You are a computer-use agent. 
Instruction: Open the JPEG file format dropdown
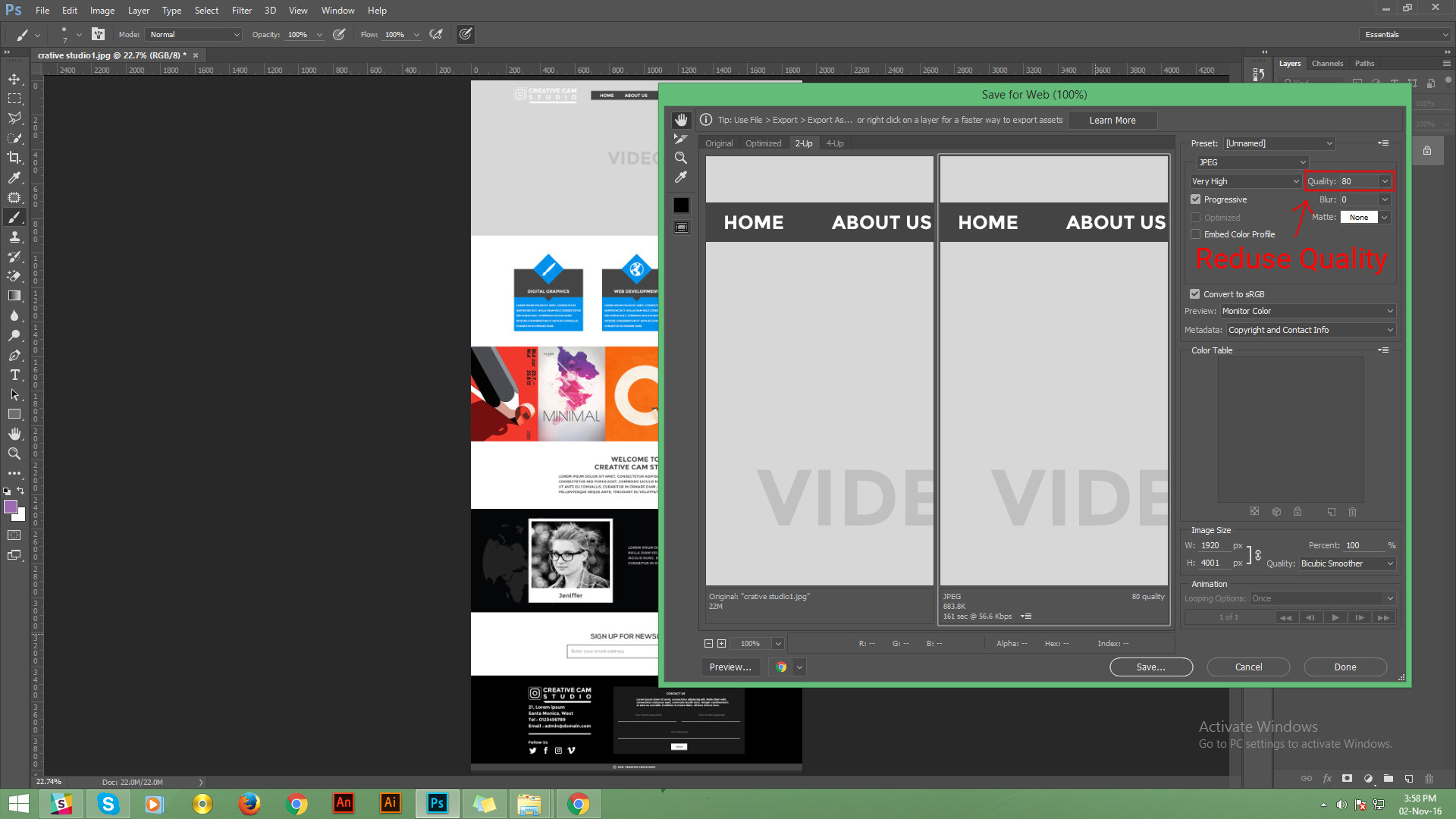point(1252,162)
